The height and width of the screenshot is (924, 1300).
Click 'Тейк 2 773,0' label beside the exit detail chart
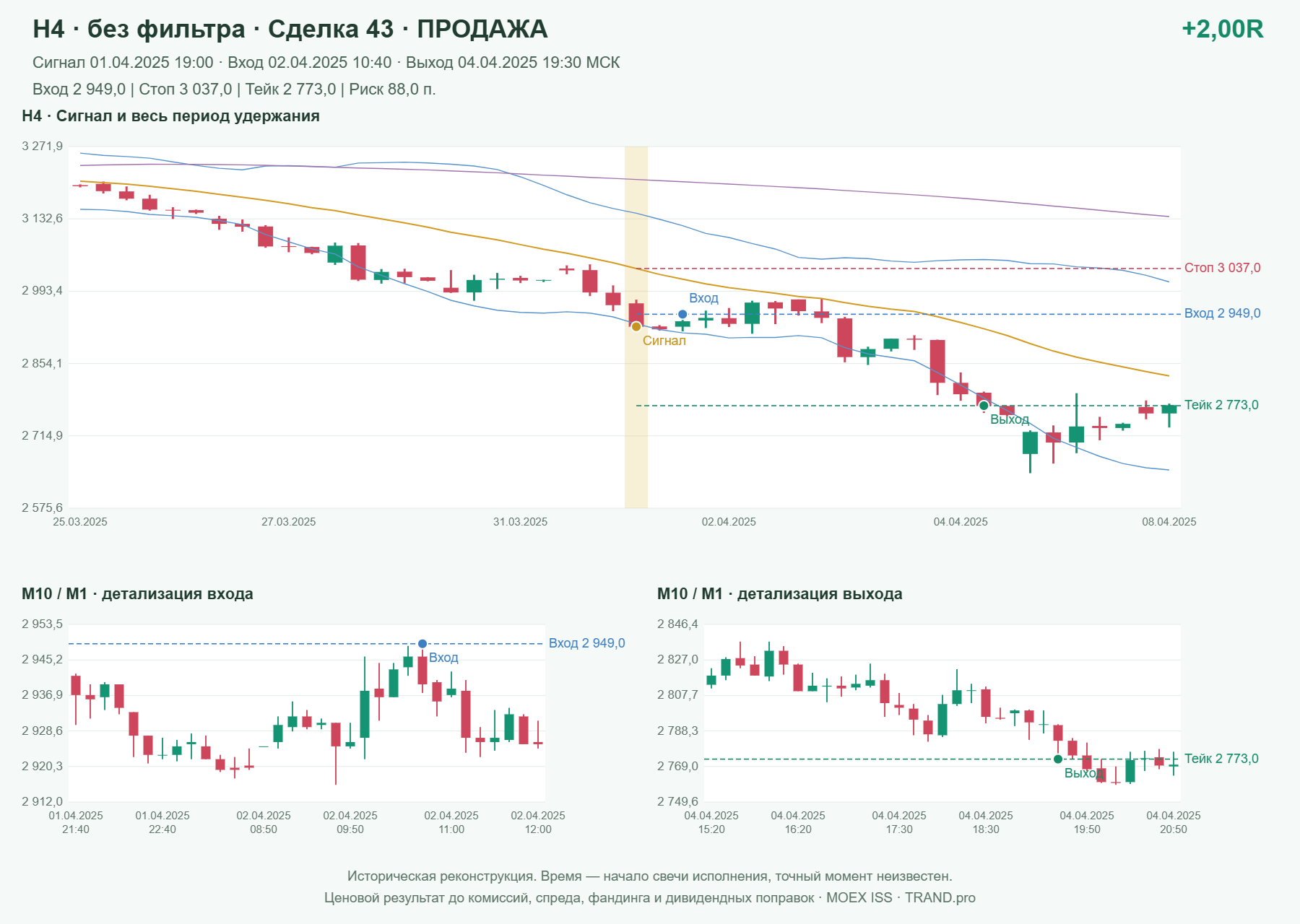[1221, 759]
